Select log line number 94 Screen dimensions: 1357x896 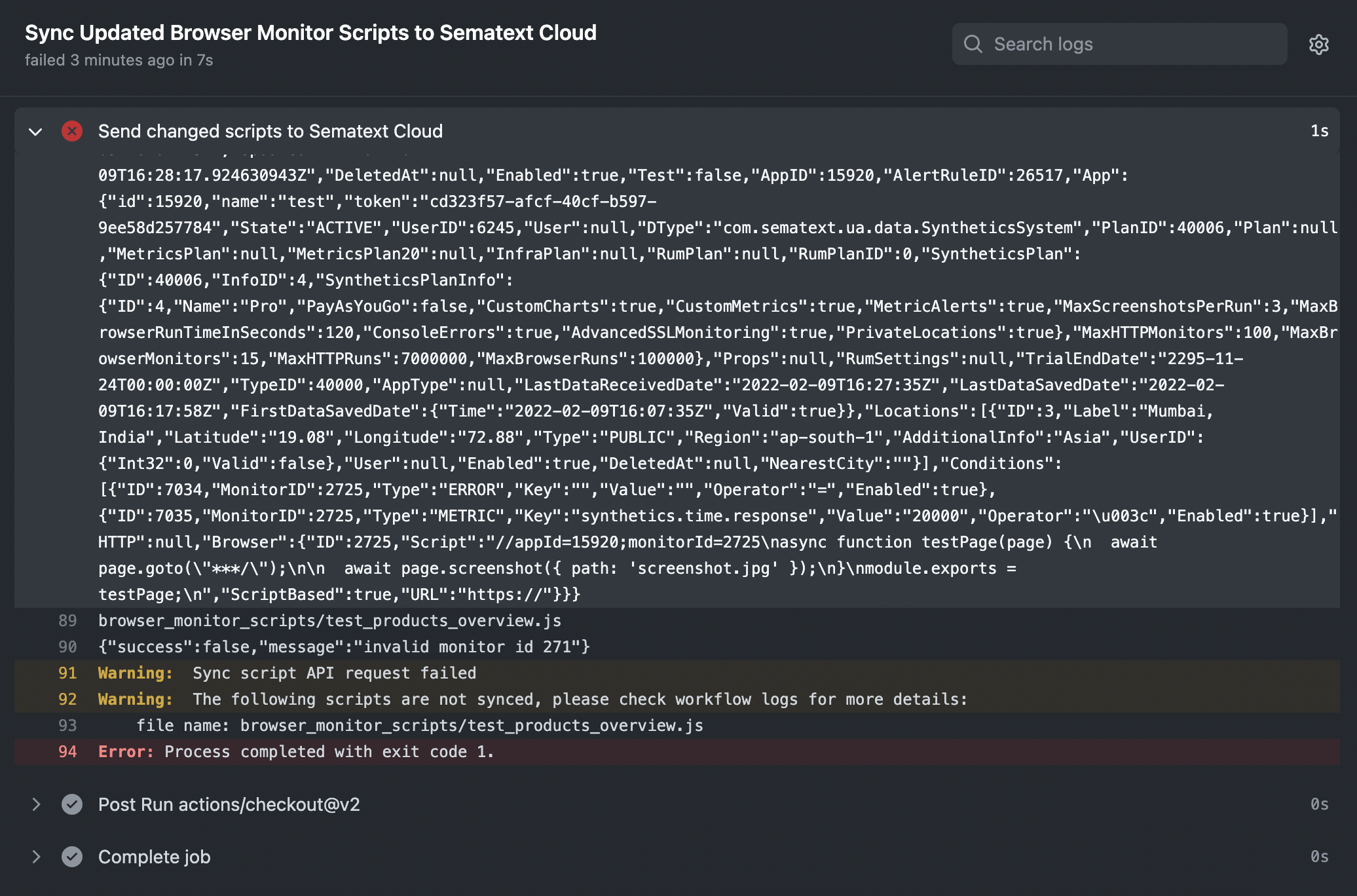67,752
